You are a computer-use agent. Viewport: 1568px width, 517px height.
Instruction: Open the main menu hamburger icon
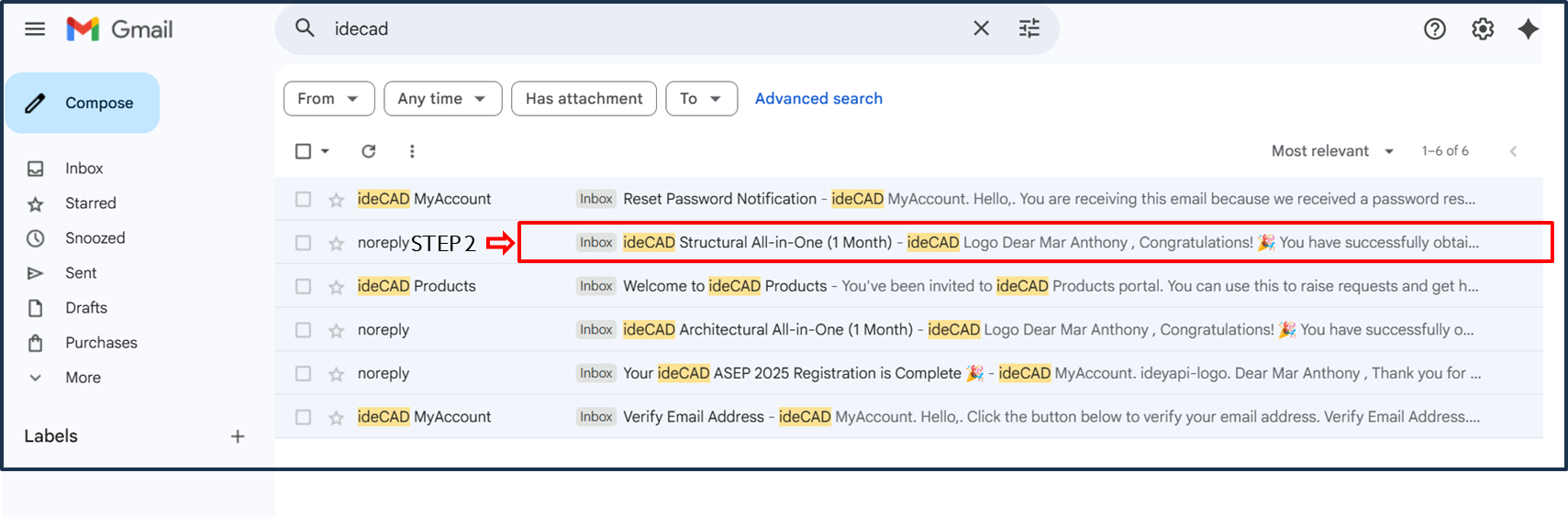(x=35, y=29)
